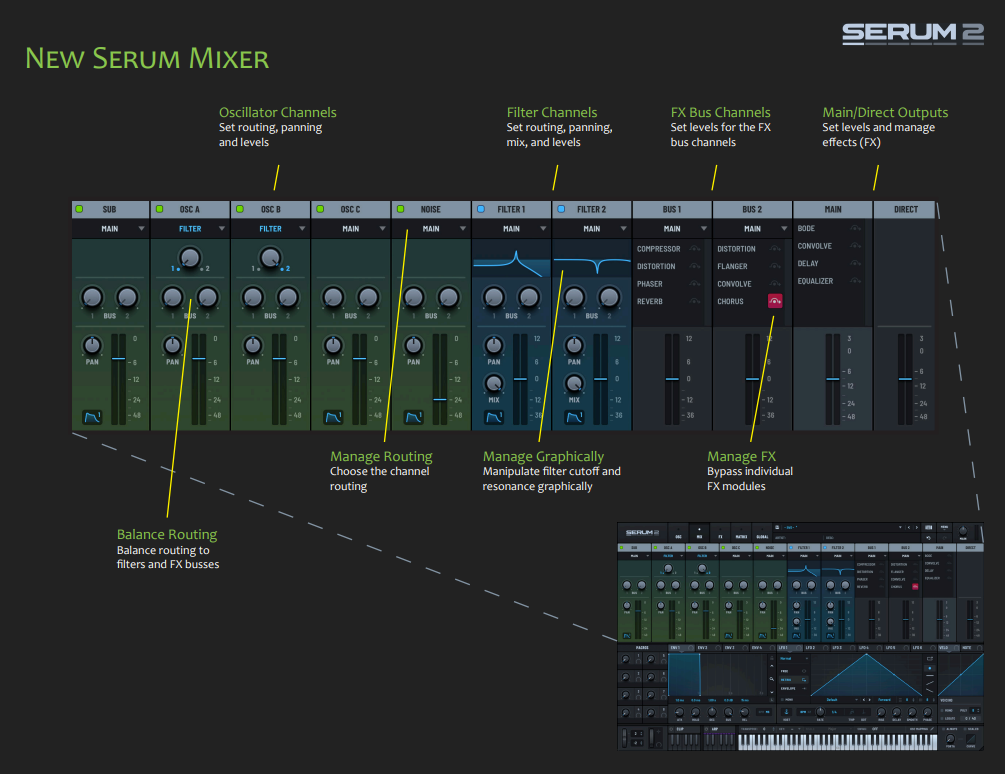Click the OSC B filter 1/2 balance knob

point(270,258)
